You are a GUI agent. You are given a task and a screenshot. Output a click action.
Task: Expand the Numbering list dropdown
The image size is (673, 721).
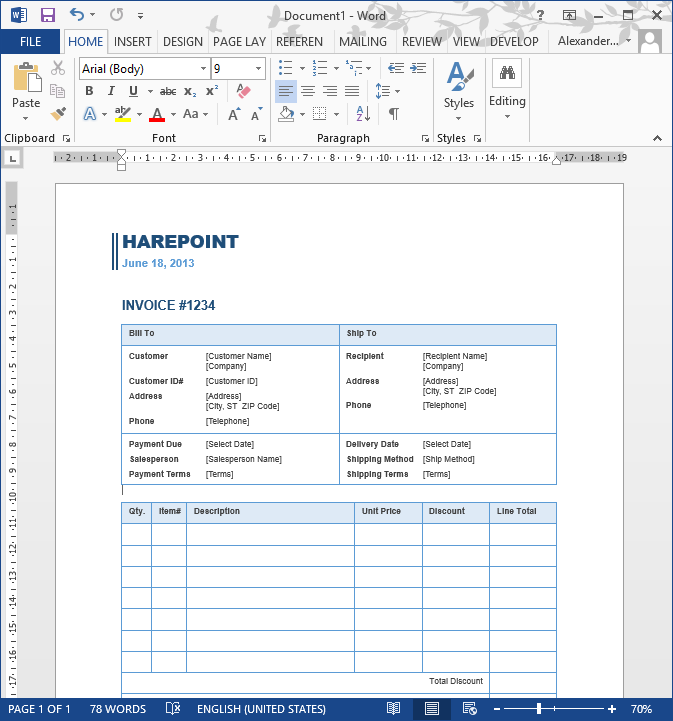click(336, 69)
